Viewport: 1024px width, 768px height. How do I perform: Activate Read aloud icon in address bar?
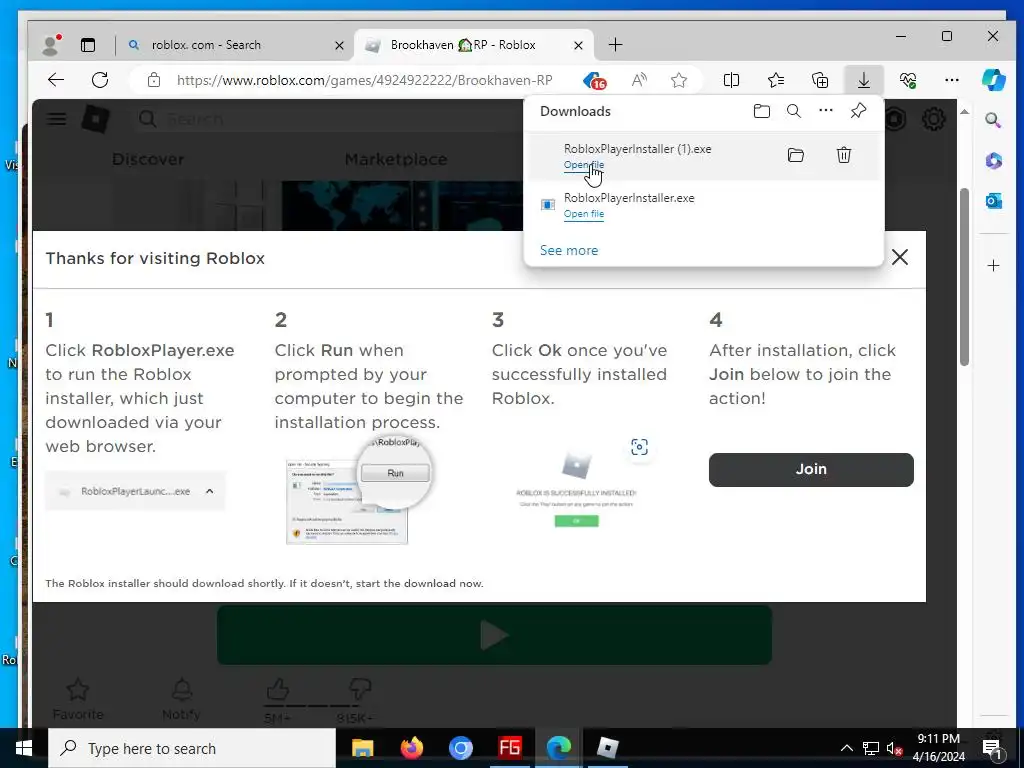click(x=639, y=80)
